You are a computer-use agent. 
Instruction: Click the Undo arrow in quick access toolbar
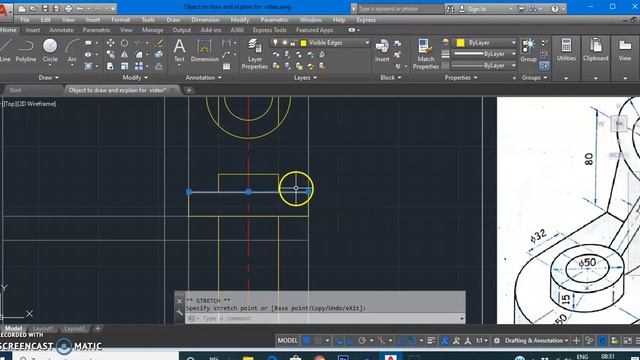tap(80, 9)
